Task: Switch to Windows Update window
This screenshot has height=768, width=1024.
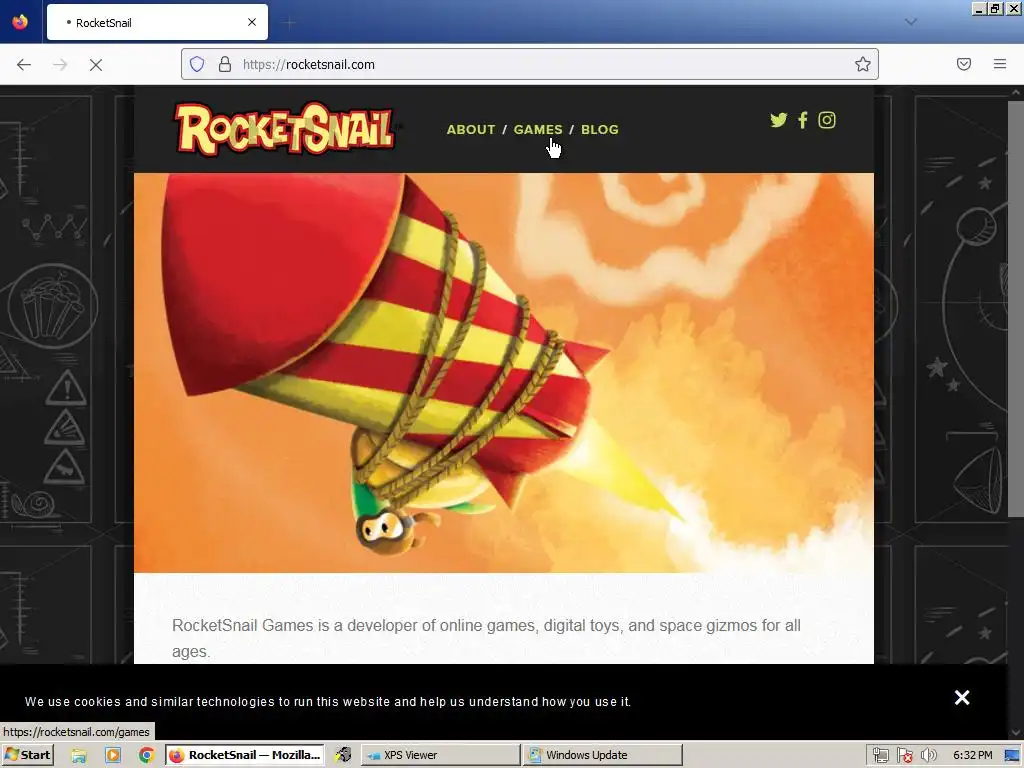Action: pyautogui.click(x=603, y=755)
